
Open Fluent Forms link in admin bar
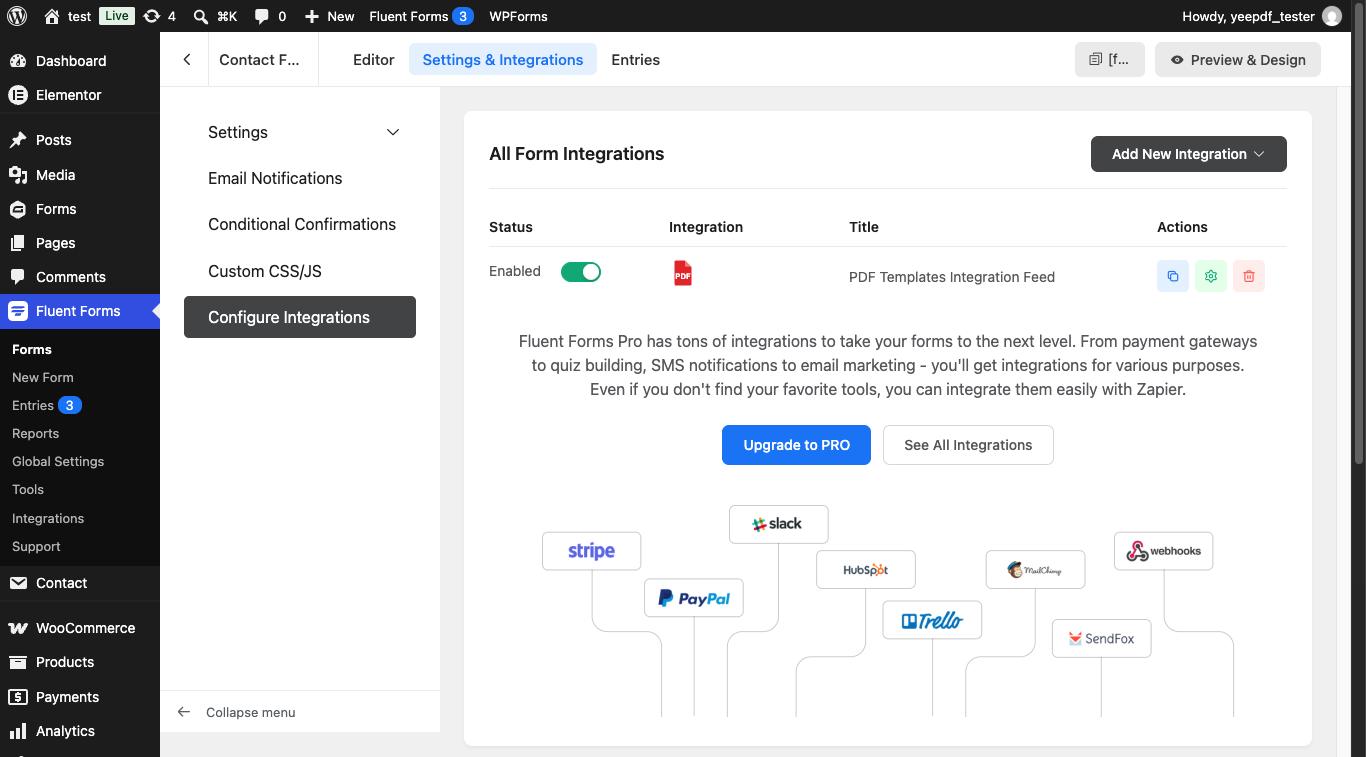(421, 16)
